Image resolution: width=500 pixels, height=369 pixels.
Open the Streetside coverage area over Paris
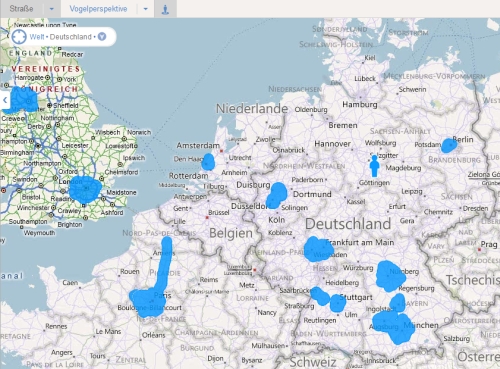pyautogui.click(x=147, y=303)
